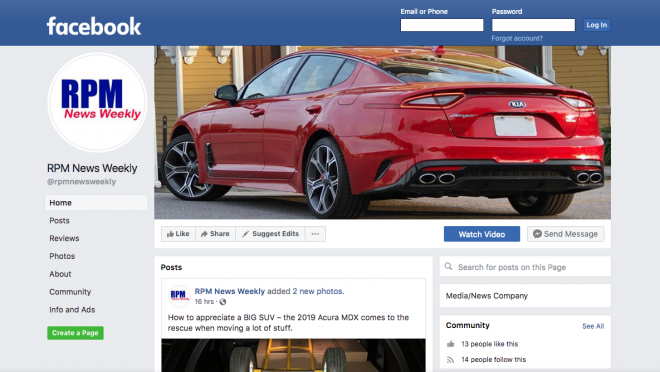The image size is (660, 372).
Task: Click the Forgot account? link
Action: coord(517,38)
